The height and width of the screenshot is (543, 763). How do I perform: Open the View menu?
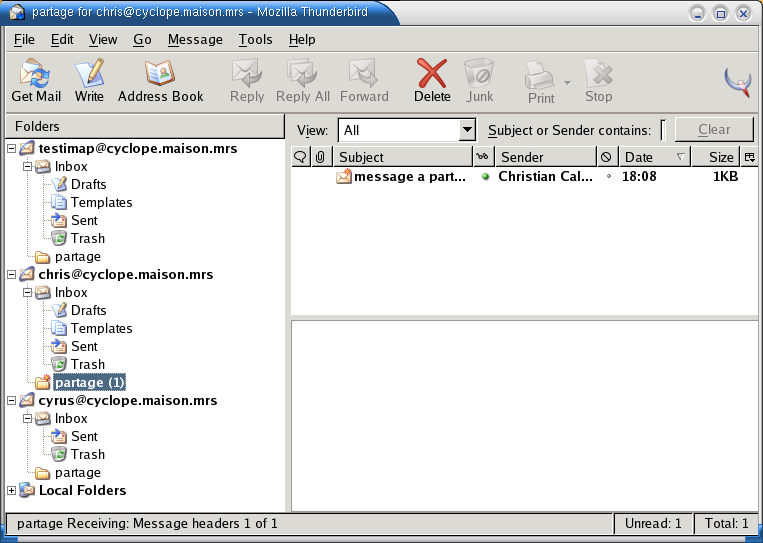click(103, 39)
